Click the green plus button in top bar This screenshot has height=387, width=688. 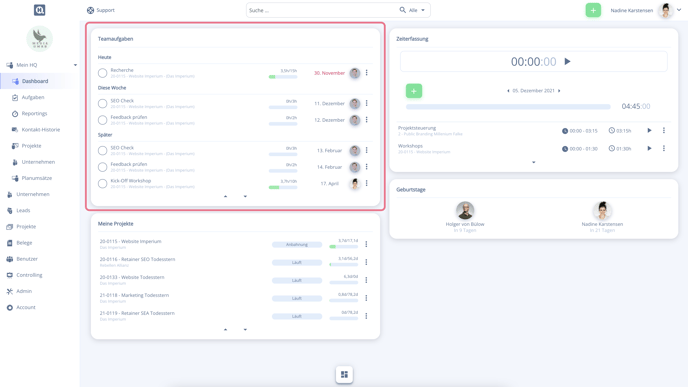click(593, 10)
